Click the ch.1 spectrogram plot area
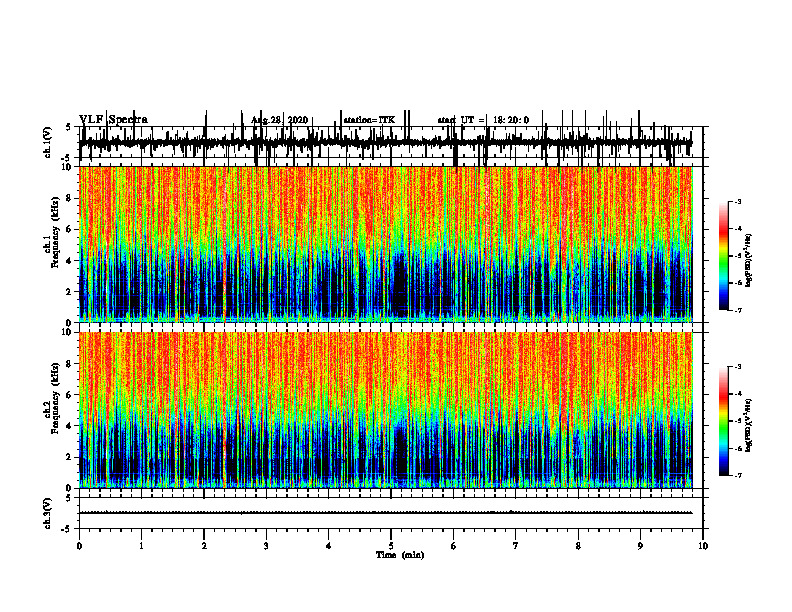 tap(385, 244)
